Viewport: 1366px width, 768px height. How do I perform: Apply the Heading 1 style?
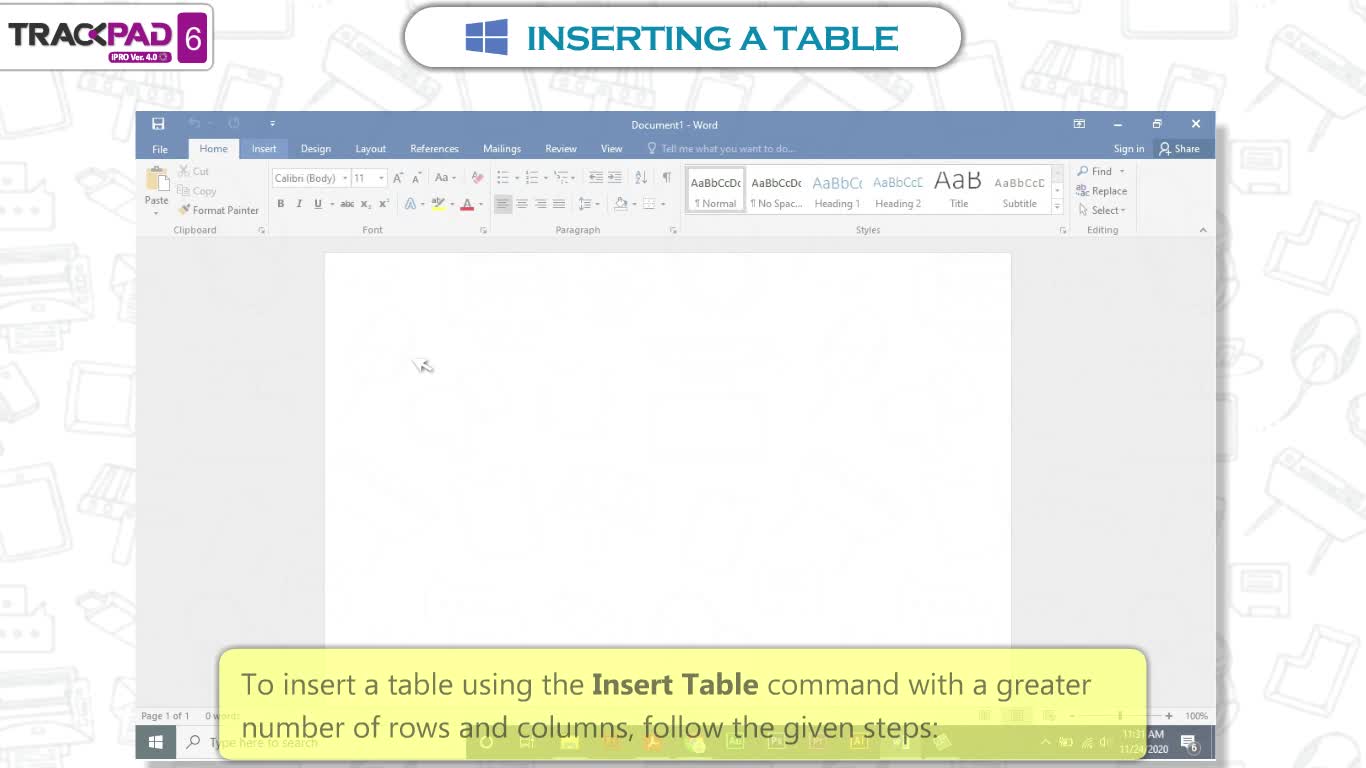pos(837,190)
